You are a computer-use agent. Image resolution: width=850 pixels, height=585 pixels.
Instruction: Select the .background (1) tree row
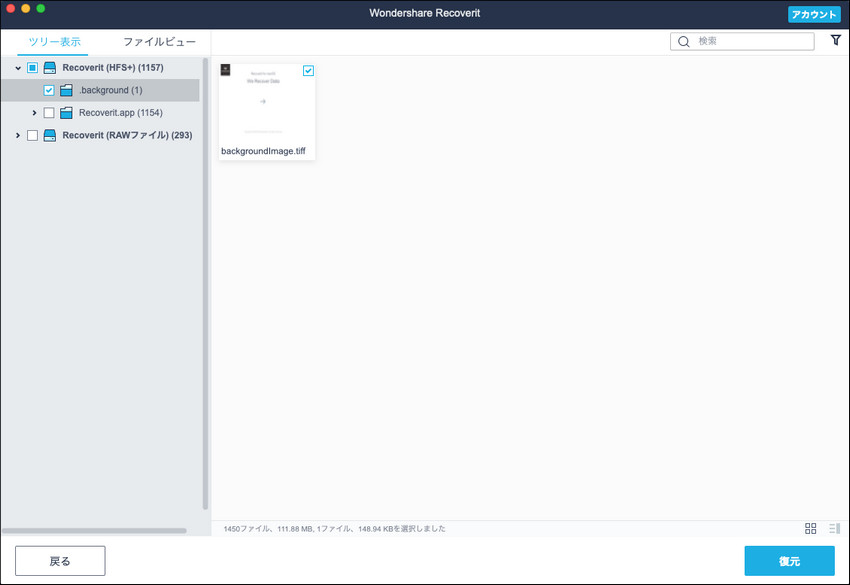pyautogui.click(x=100, y=90)
